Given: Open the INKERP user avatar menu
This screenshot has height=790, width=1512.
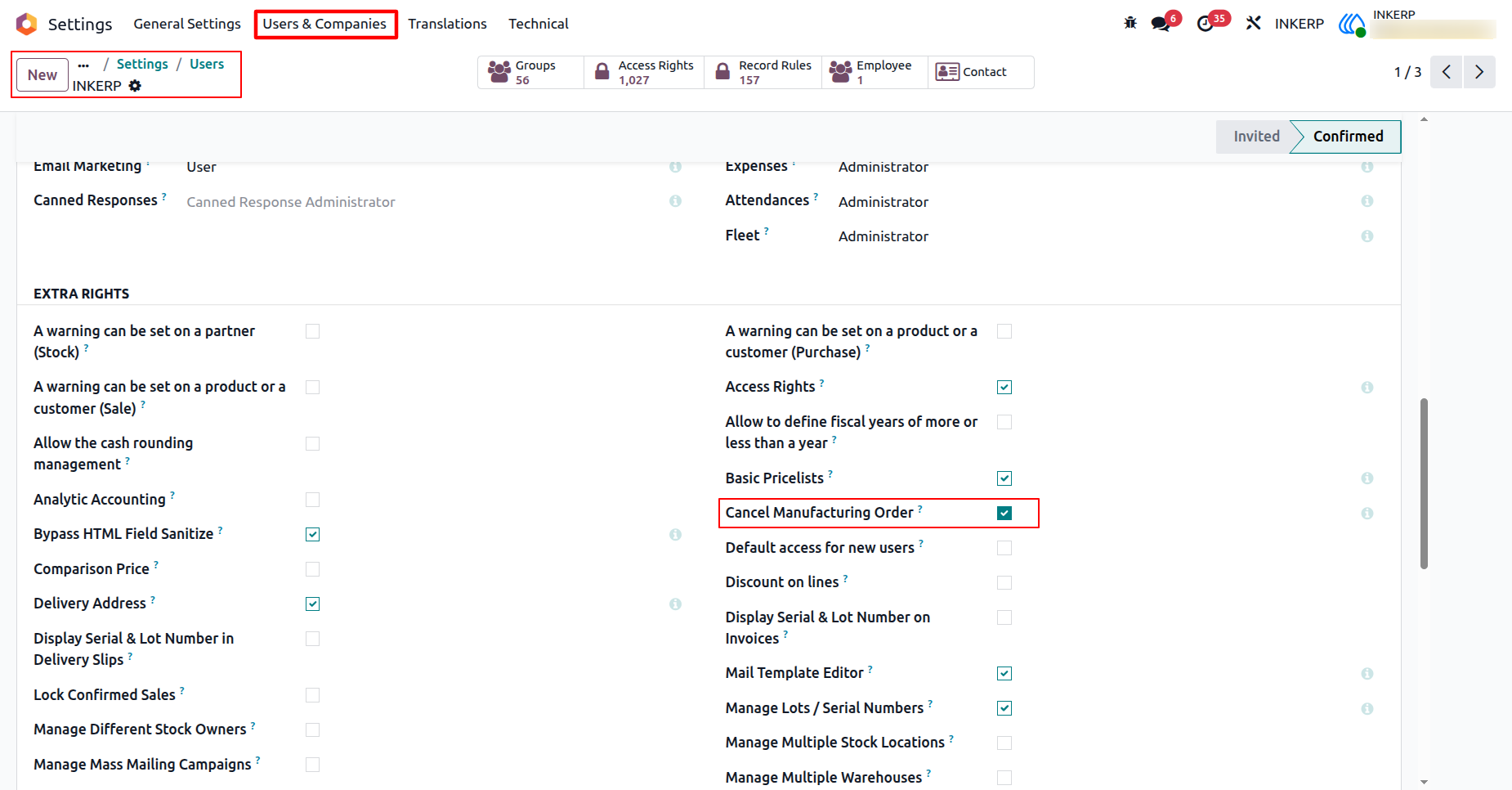Looking at the screenshot, I should point(1353,24).
